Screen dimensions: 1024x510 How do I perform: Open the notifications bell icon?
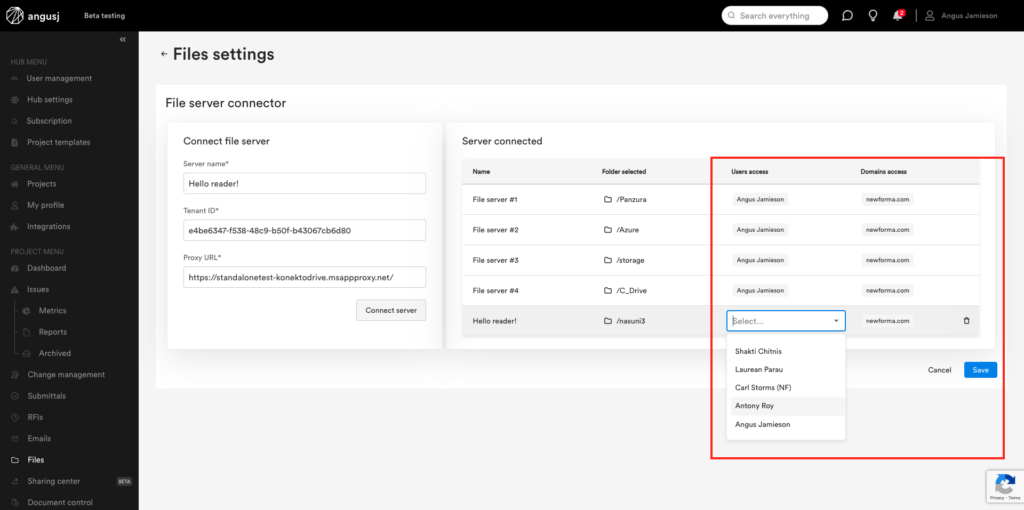(x=897, y=16)
